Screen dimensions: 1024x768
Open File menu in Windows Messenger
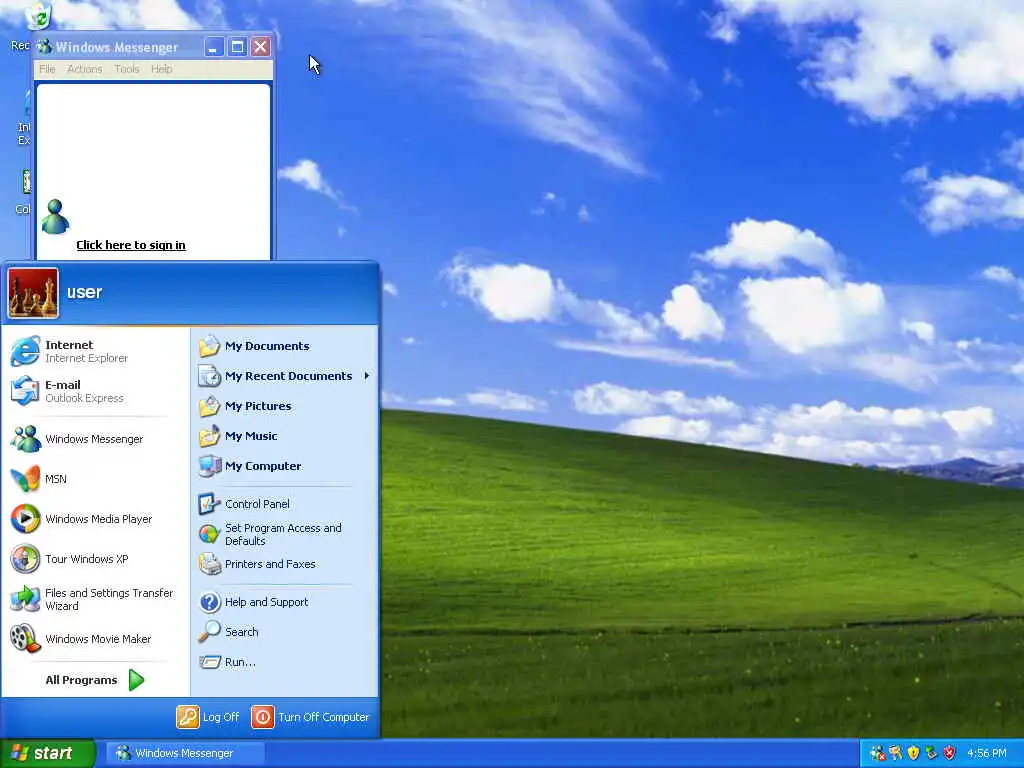tap(47, 69)
